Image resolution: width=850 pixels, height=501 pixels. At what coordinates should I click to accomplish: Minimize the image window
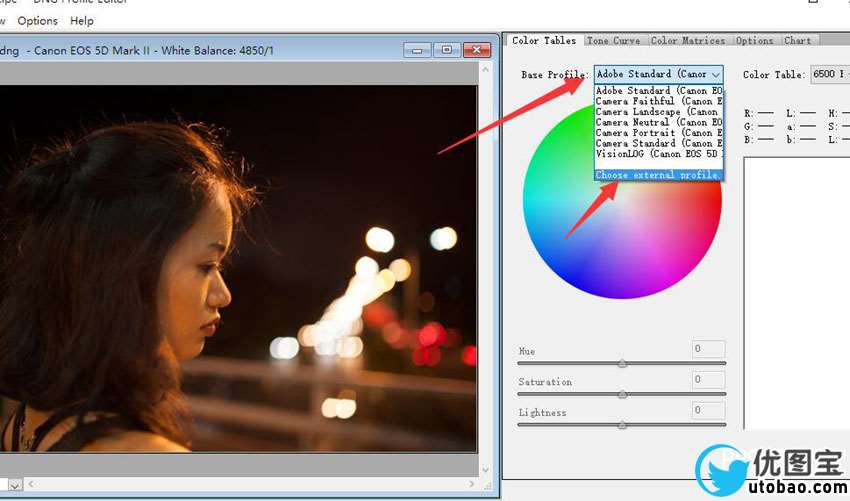coord(417,50)
